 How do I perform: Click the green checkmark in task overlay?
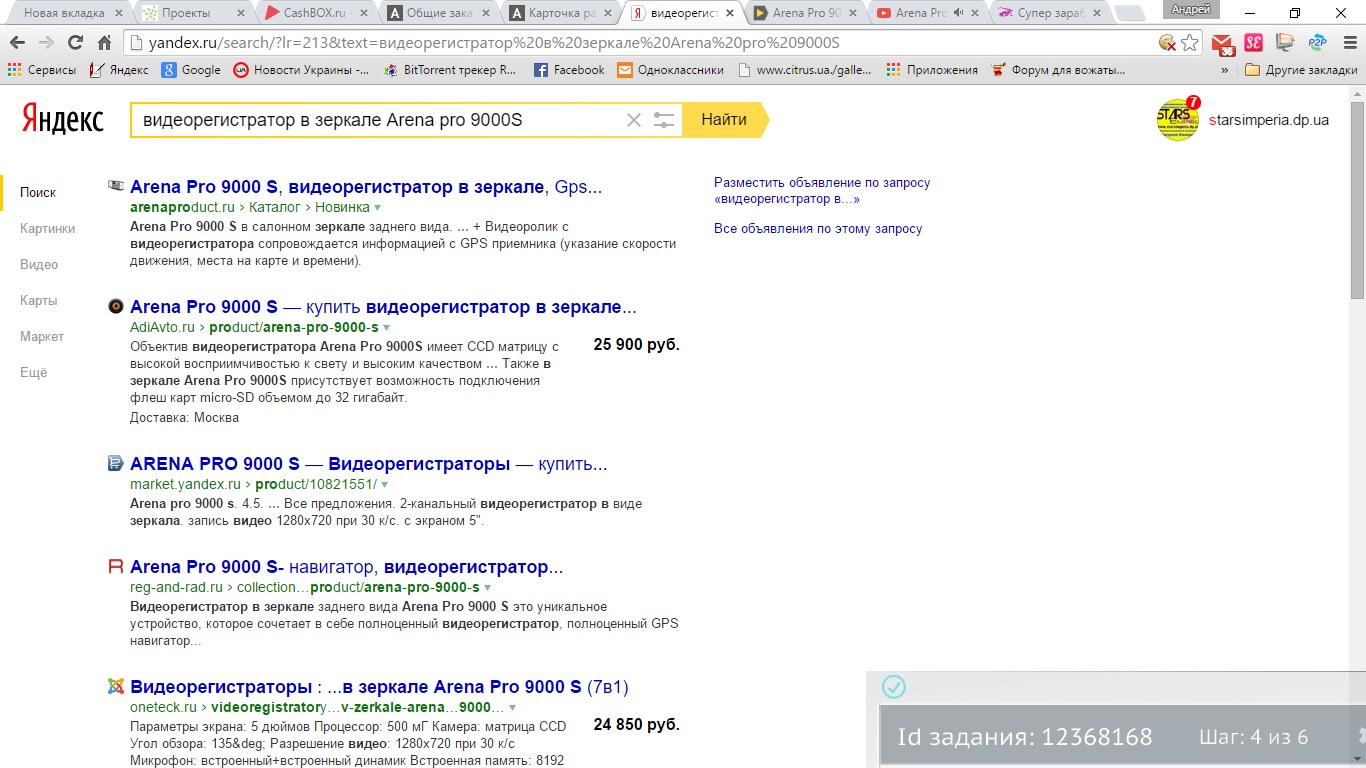click(x=894, y=687)
